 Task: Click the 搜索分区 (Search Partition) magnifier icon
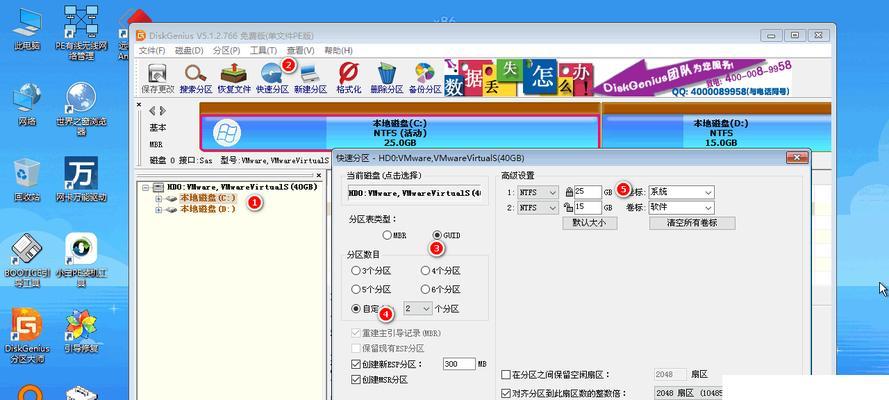(x=196, y=78)
